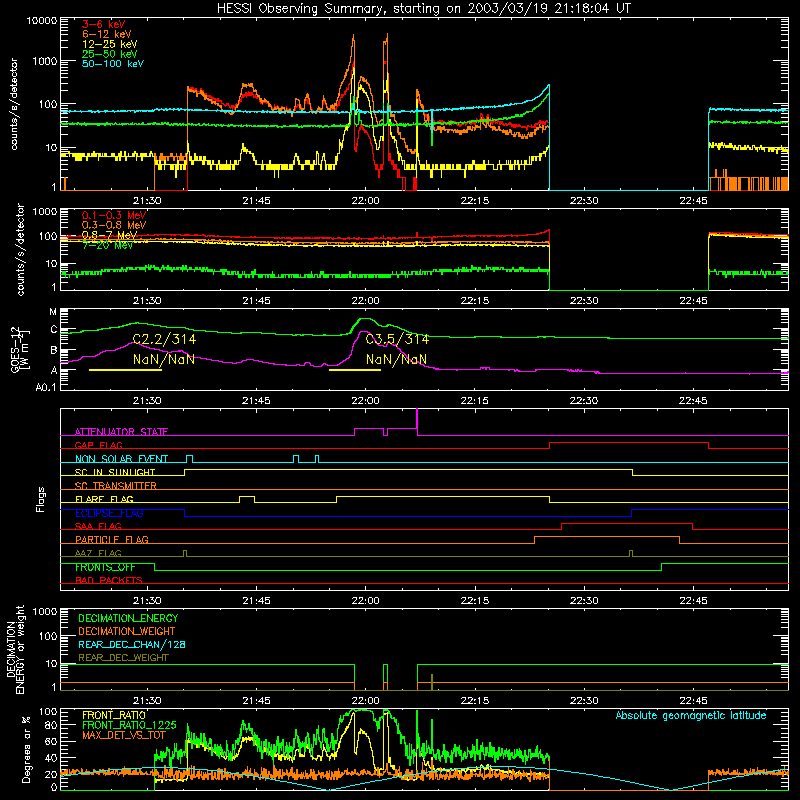The image size is (800, 800).
Task: Click the FRONTS_OFF flag label
Action: tap(105, 567)
